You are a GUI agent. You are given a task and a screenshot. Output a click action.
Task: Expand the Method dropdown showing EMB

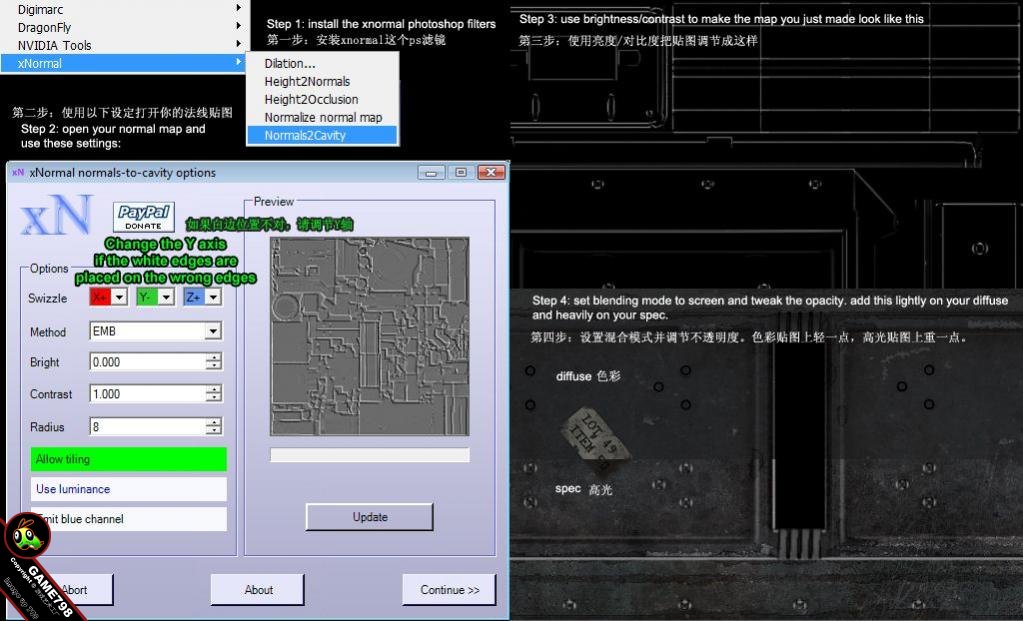pos(213,331)
